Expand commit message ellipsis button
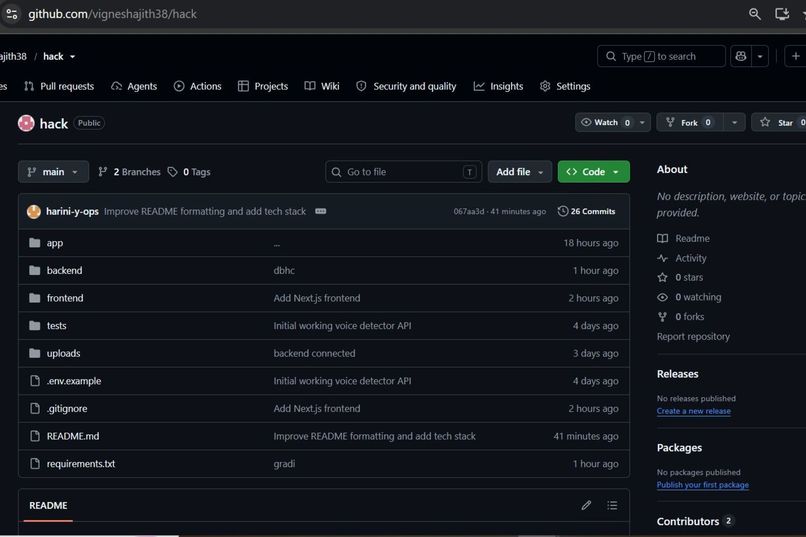This screenshot has height=537, width=806. [x=320, y=211]
